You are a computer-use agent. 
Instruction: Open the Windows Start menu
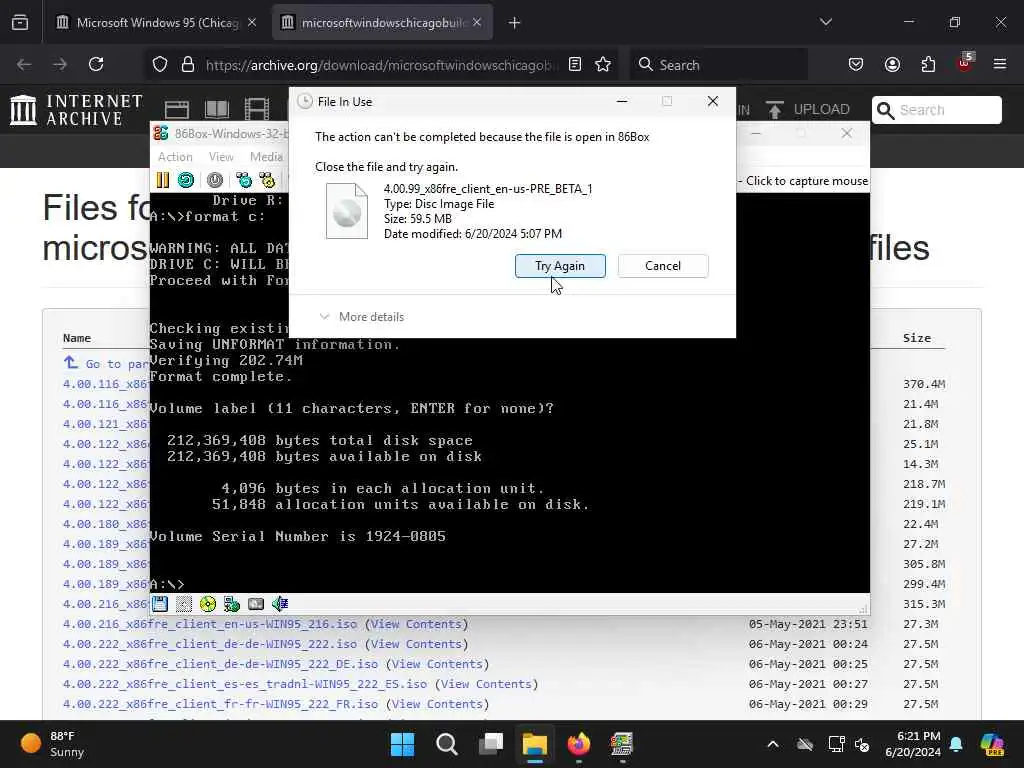[402, 744]
